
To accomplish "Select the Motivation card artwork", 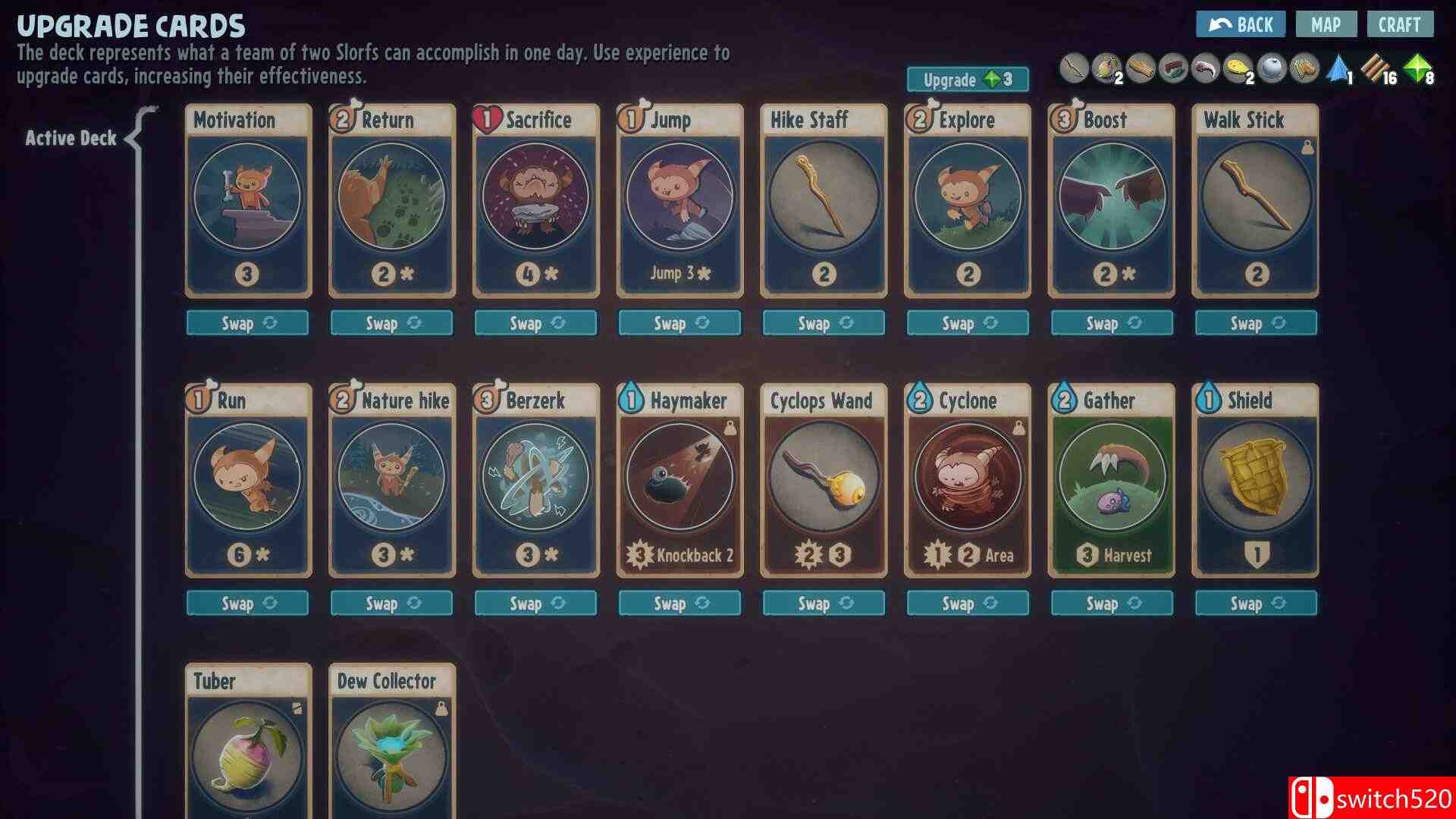I will [247, 196].
